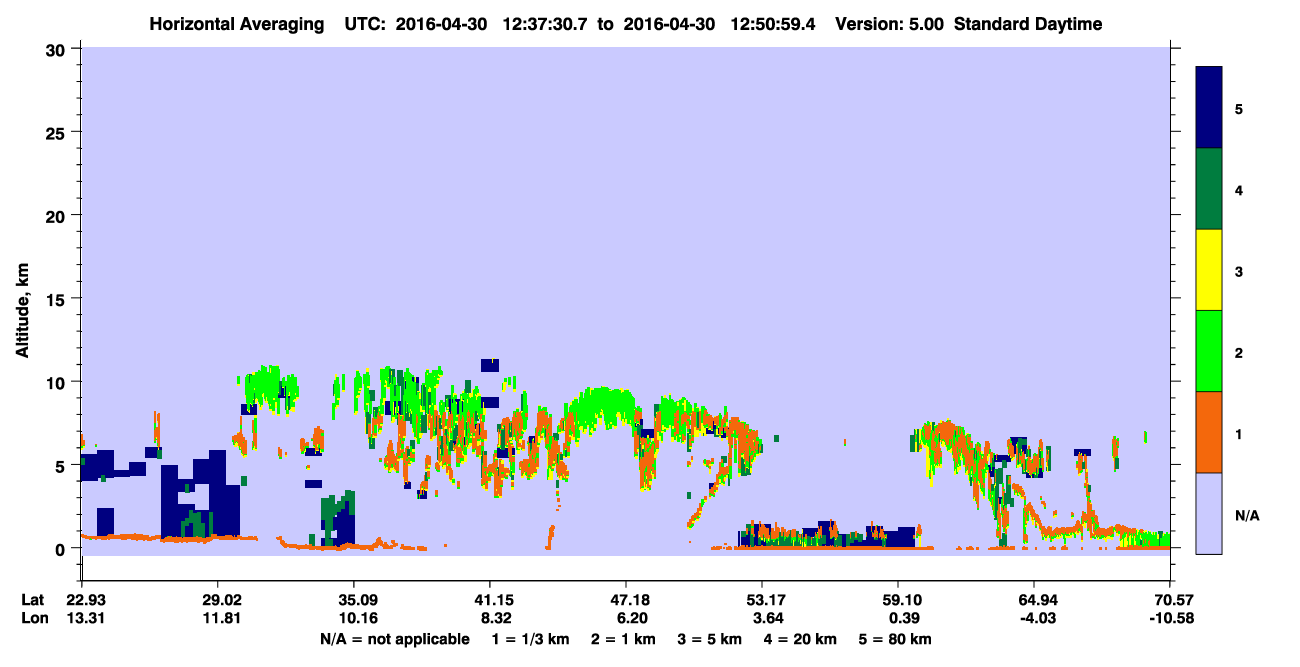Click the bright green level 2 swatch
This screenshot has width=1300, height=667.
pos(1209,351)
